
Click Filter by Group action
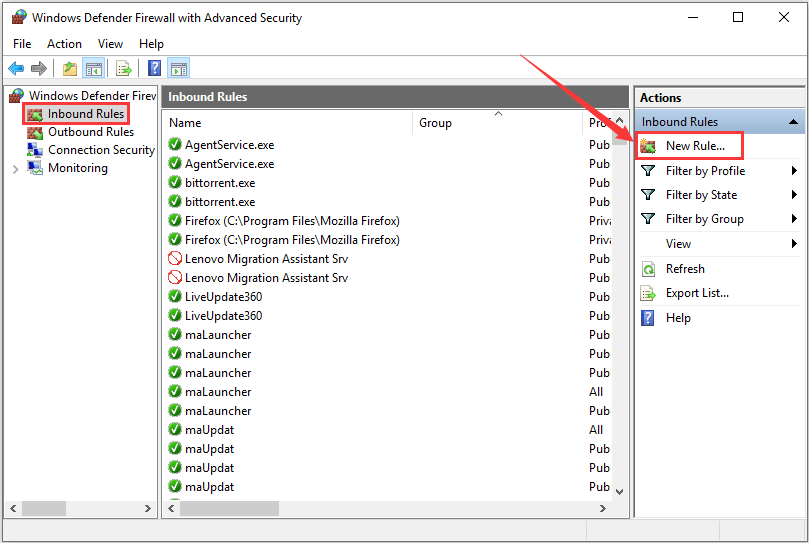pos(704,219)
